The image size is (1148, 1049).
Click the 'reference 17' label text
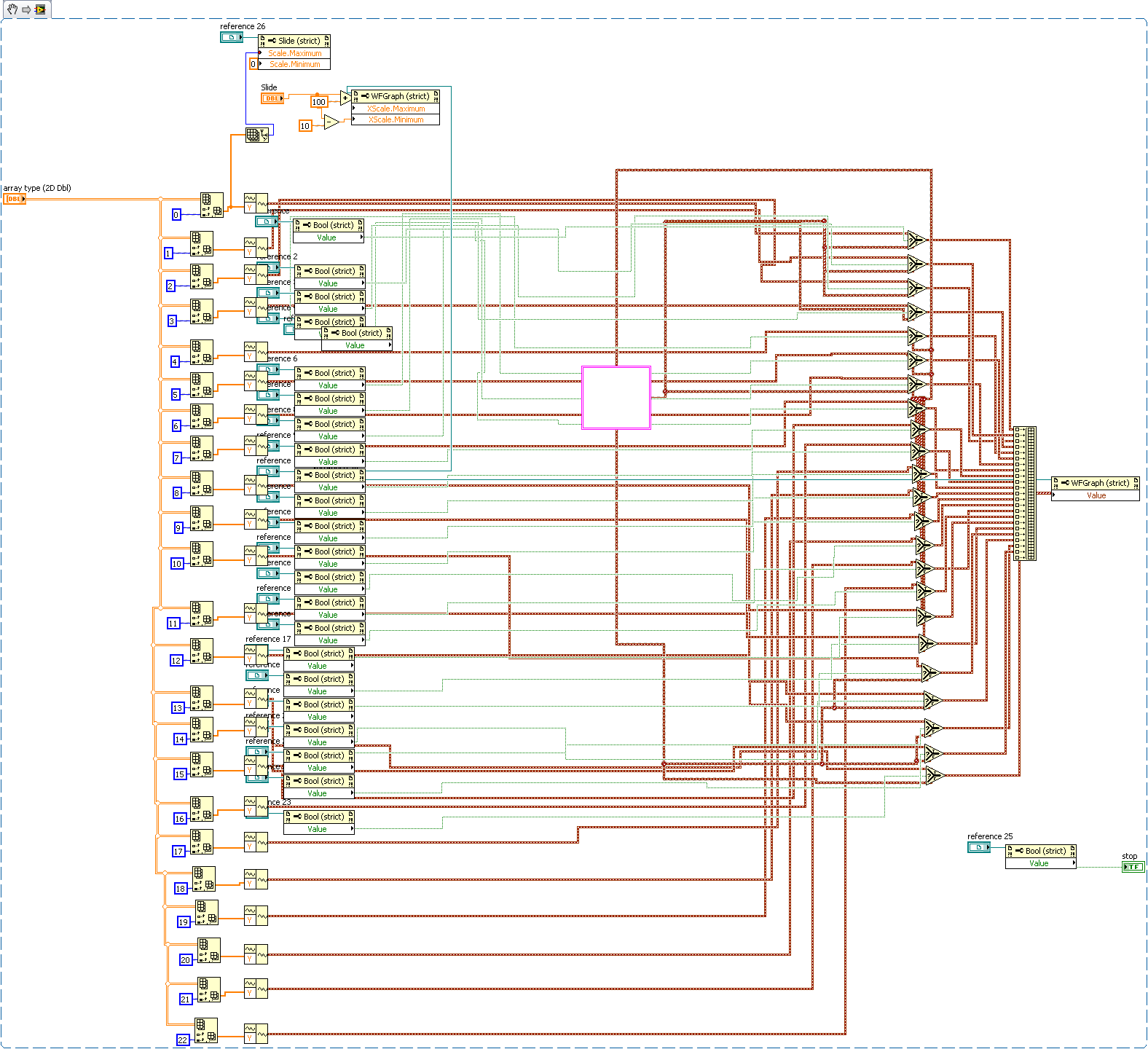point(268,639)
